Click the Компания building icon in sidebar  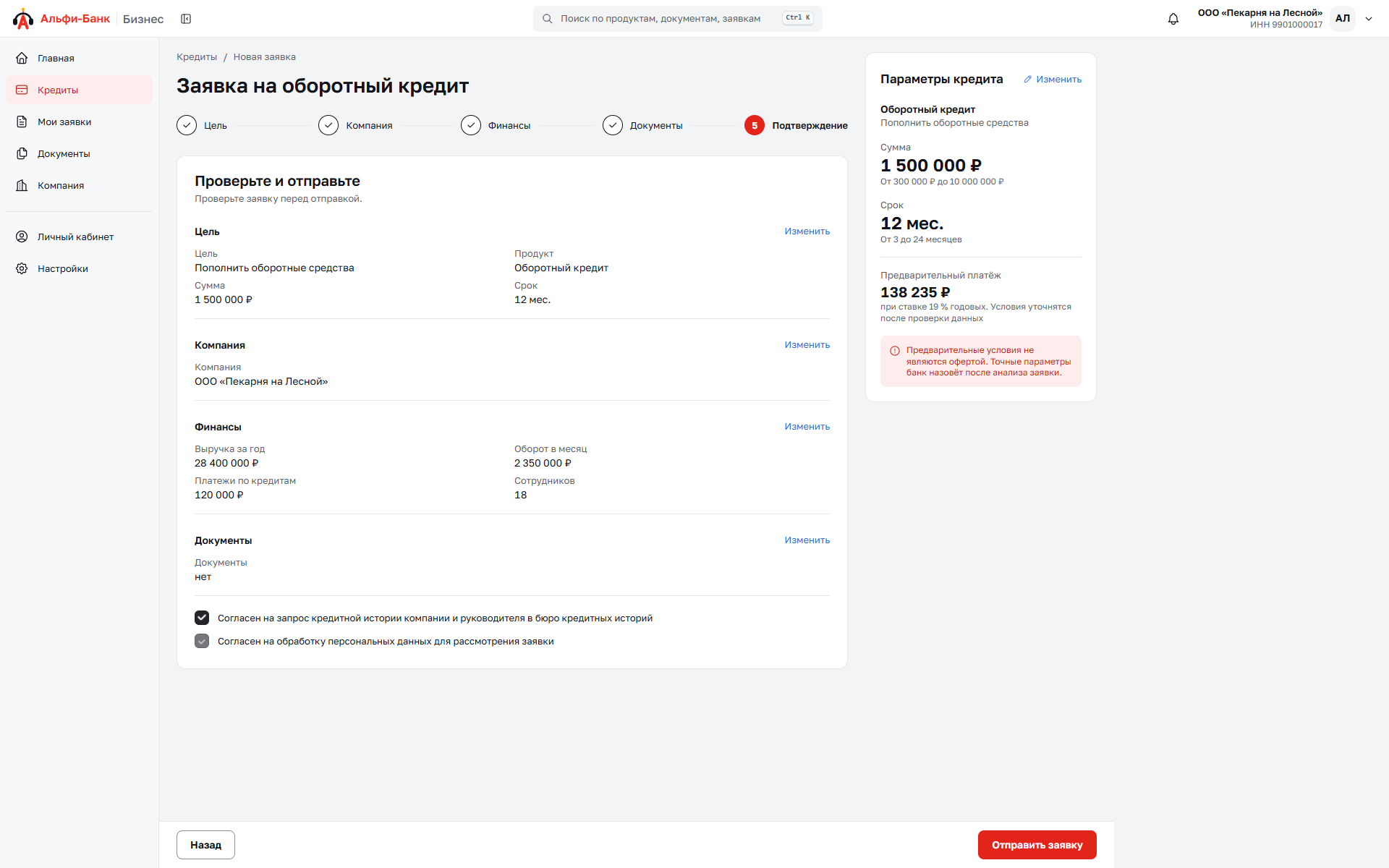22,185
